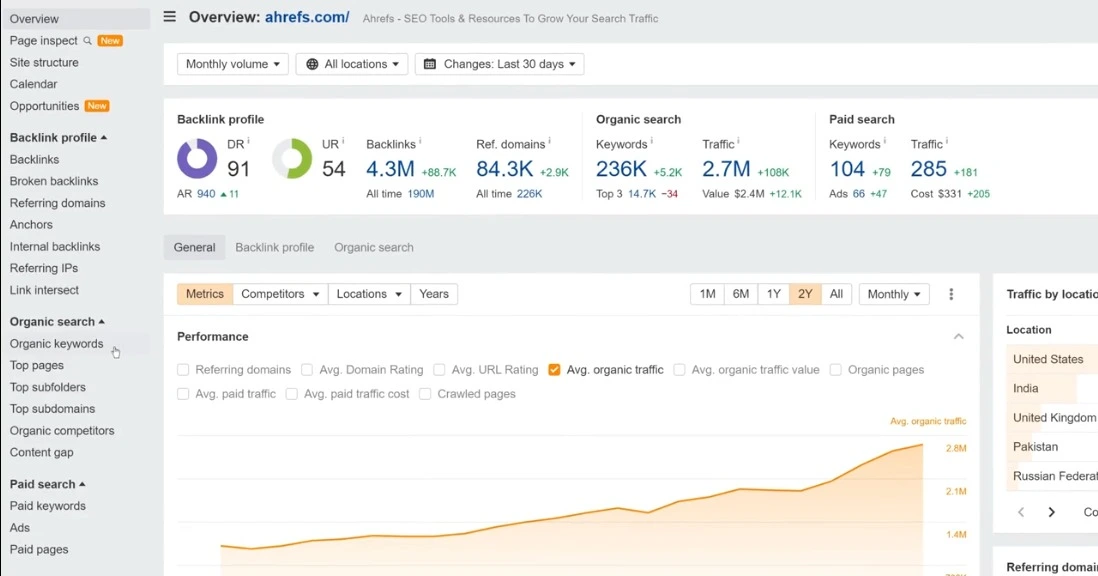Click the UR donut chart icon
1098x576 pixels.
(292, 158)
